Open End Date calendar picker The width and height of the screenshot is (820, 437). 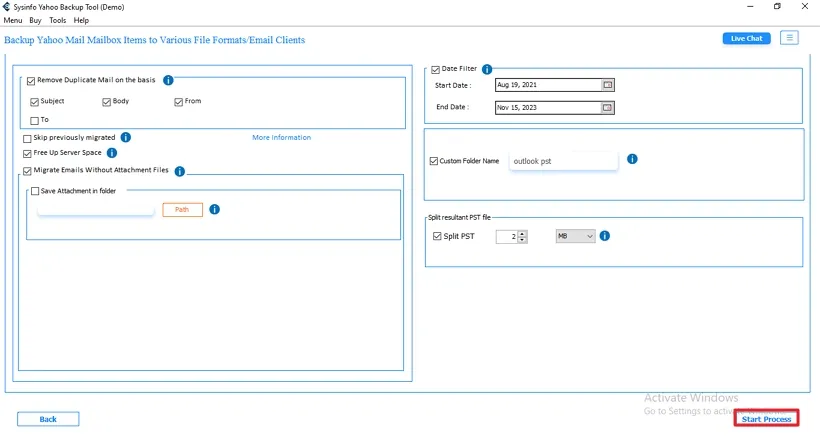pos(607,108)
